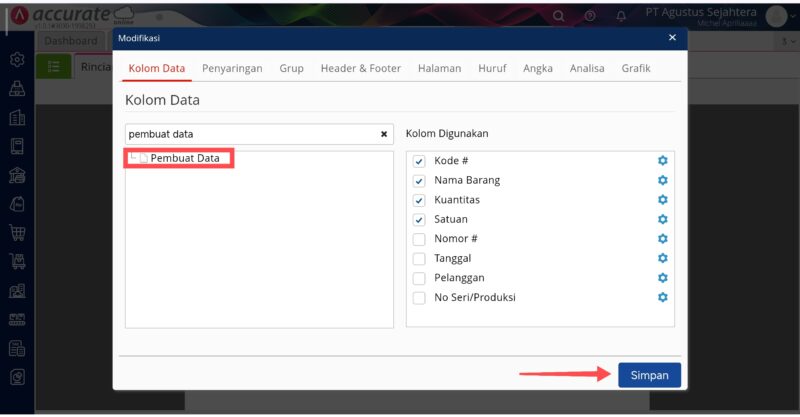This screenshot has width=800, height=417.
Task: Open the Header & Footer tab
Action: click(360, 69)
